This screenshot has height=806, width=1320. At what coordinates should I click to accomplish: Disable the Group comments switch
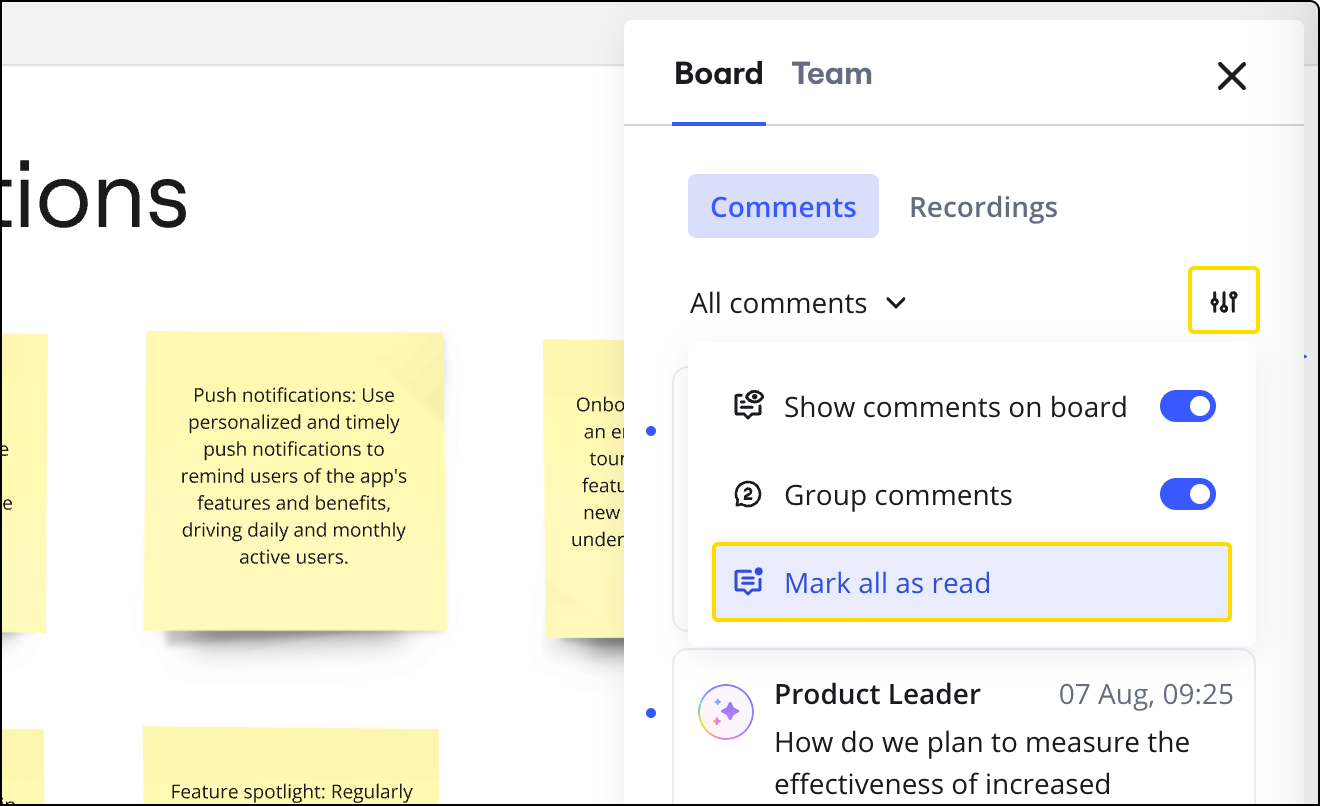(x=1187, y=494)
